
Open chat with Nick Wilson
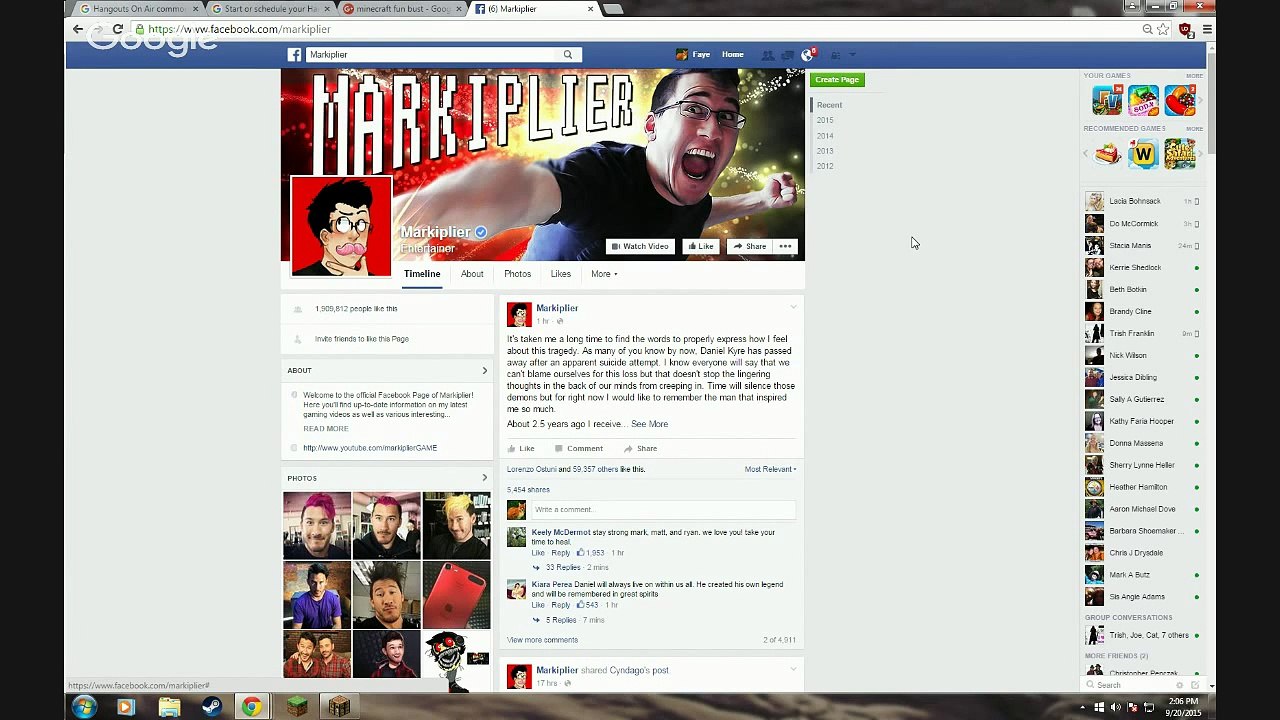click(x=1142, y=355)
